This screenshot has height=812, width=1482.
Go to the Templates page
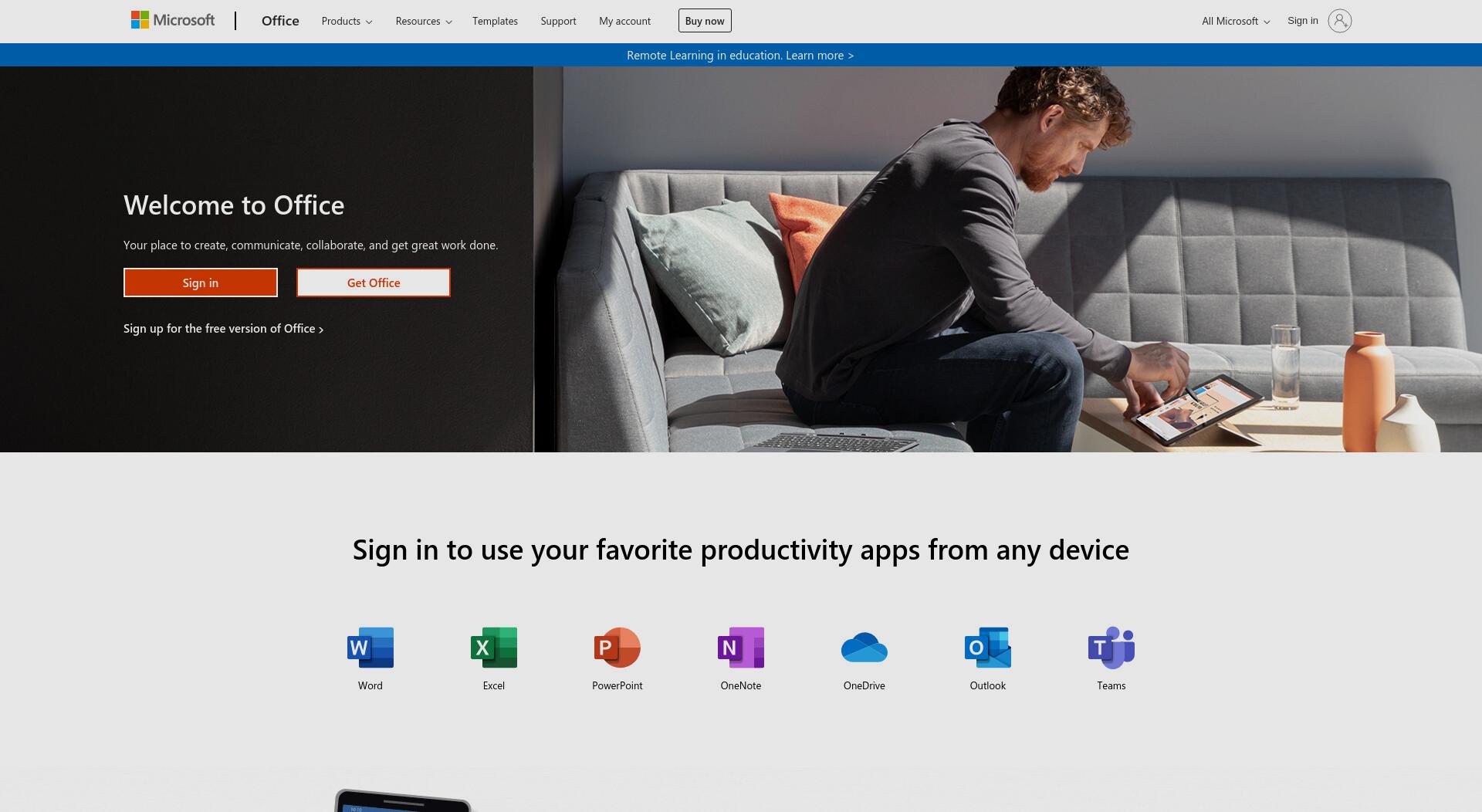495,21
